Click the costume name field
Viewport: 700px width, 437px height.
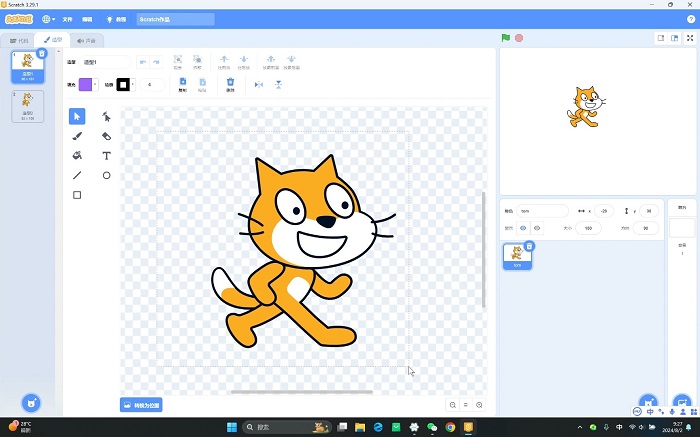(104, 62)
